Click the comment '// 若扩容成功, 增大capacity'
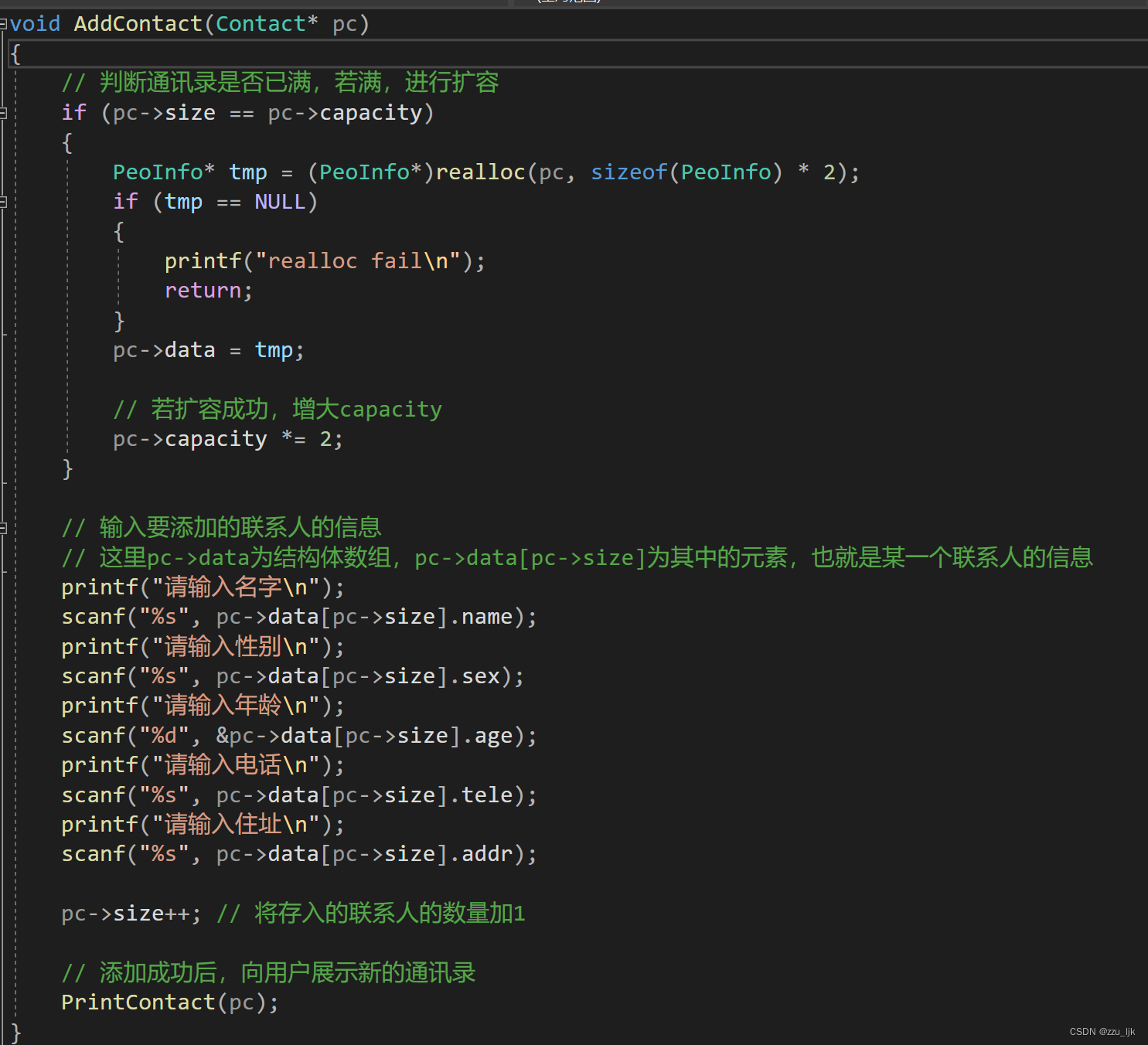Screen dimensions: 1148x1045 pos(278,409)
